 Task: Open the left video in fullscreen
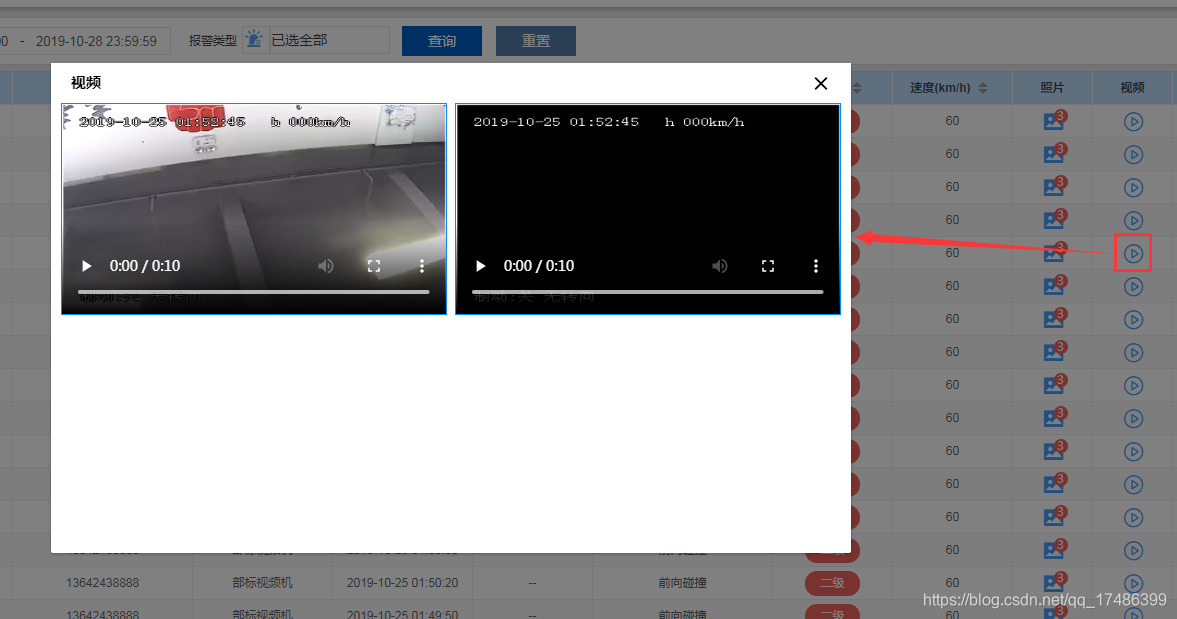(374, 266)
